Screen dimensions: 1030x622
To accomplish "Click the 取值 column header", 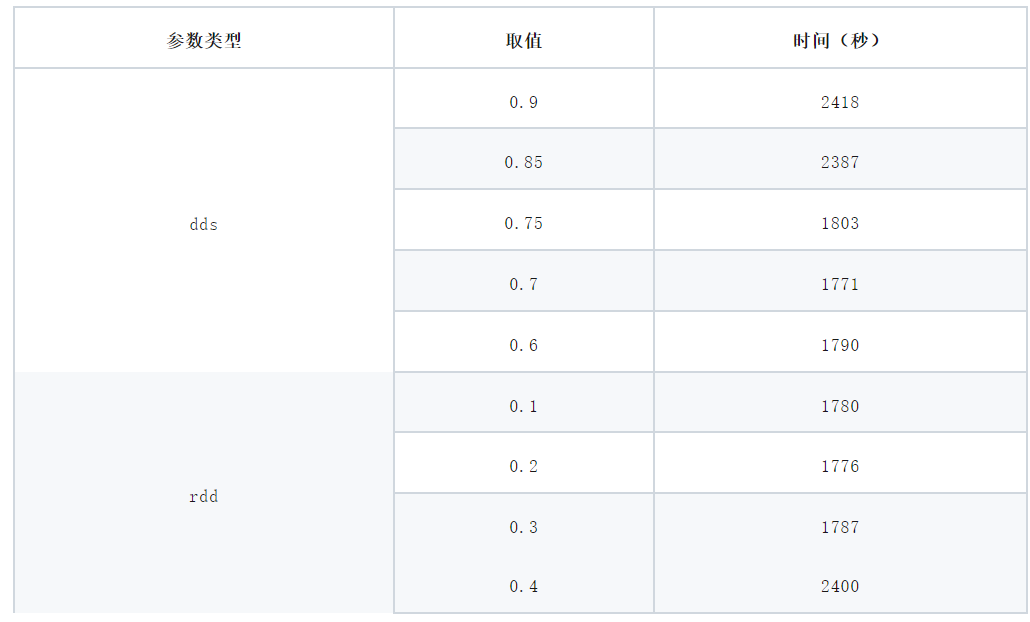I will coord(524,41).
